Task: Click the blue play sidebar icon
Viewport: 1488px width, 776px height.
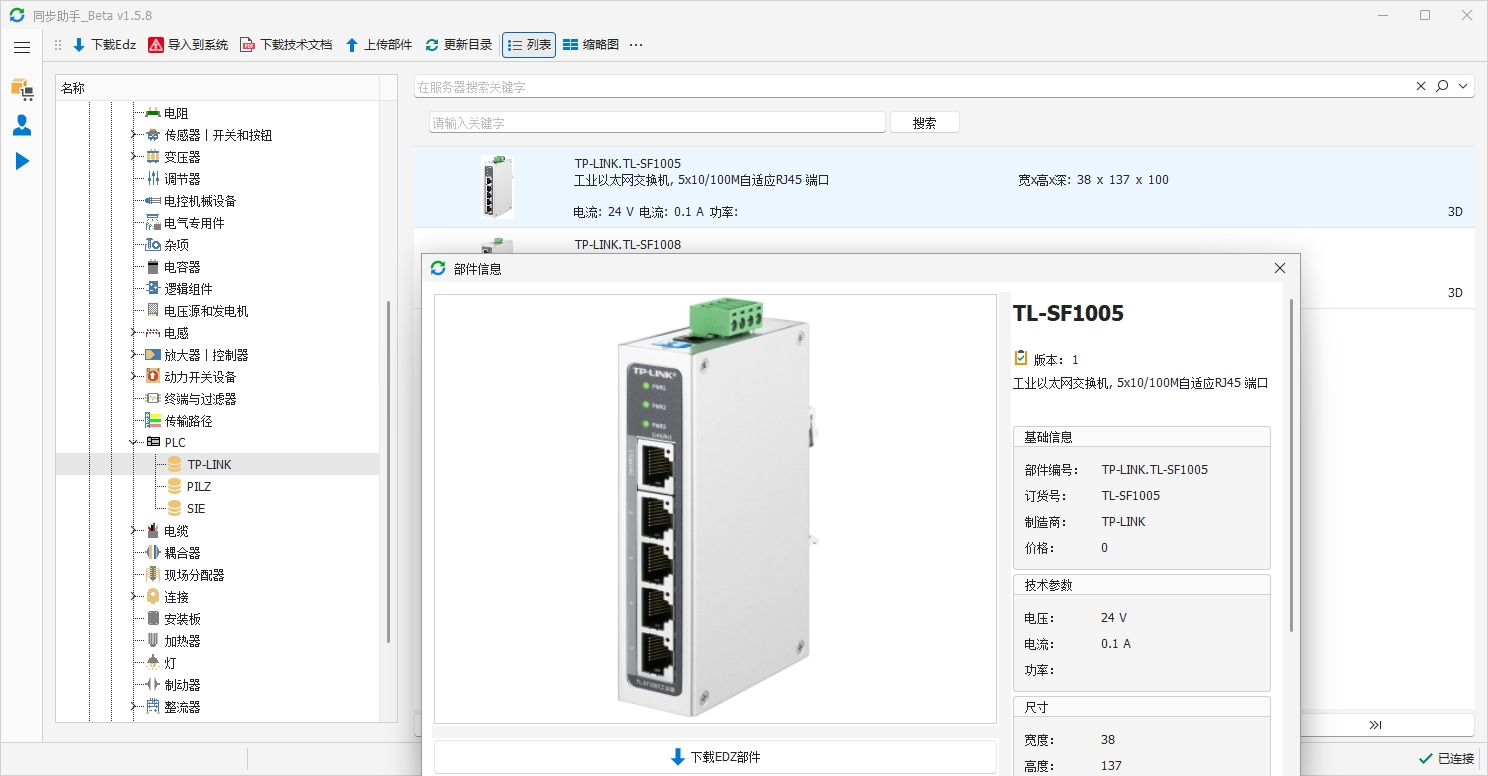Action: [22, 161]
